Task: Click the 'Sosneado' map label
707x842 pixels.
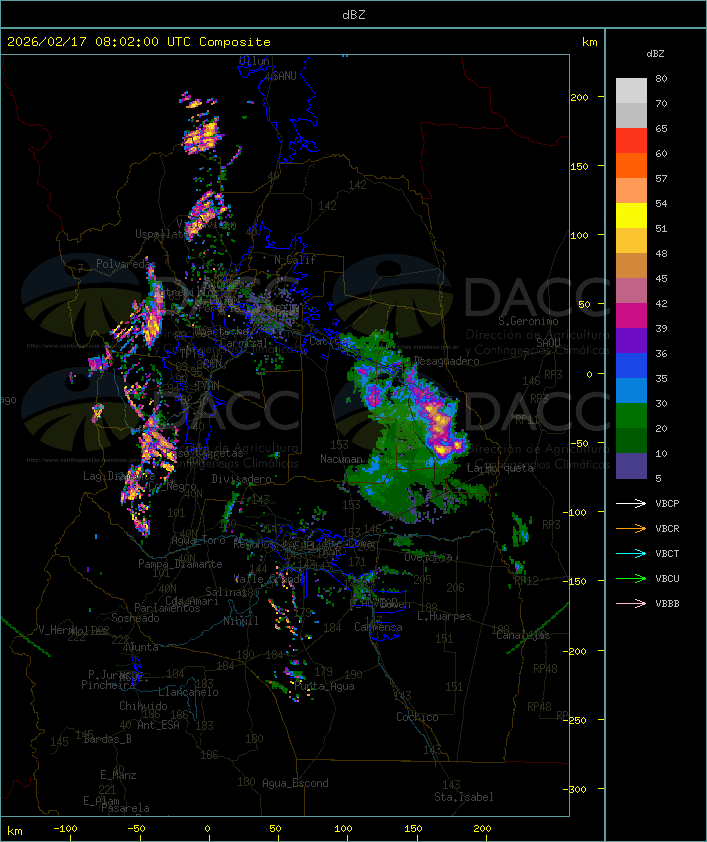Action: coord(135,618)
